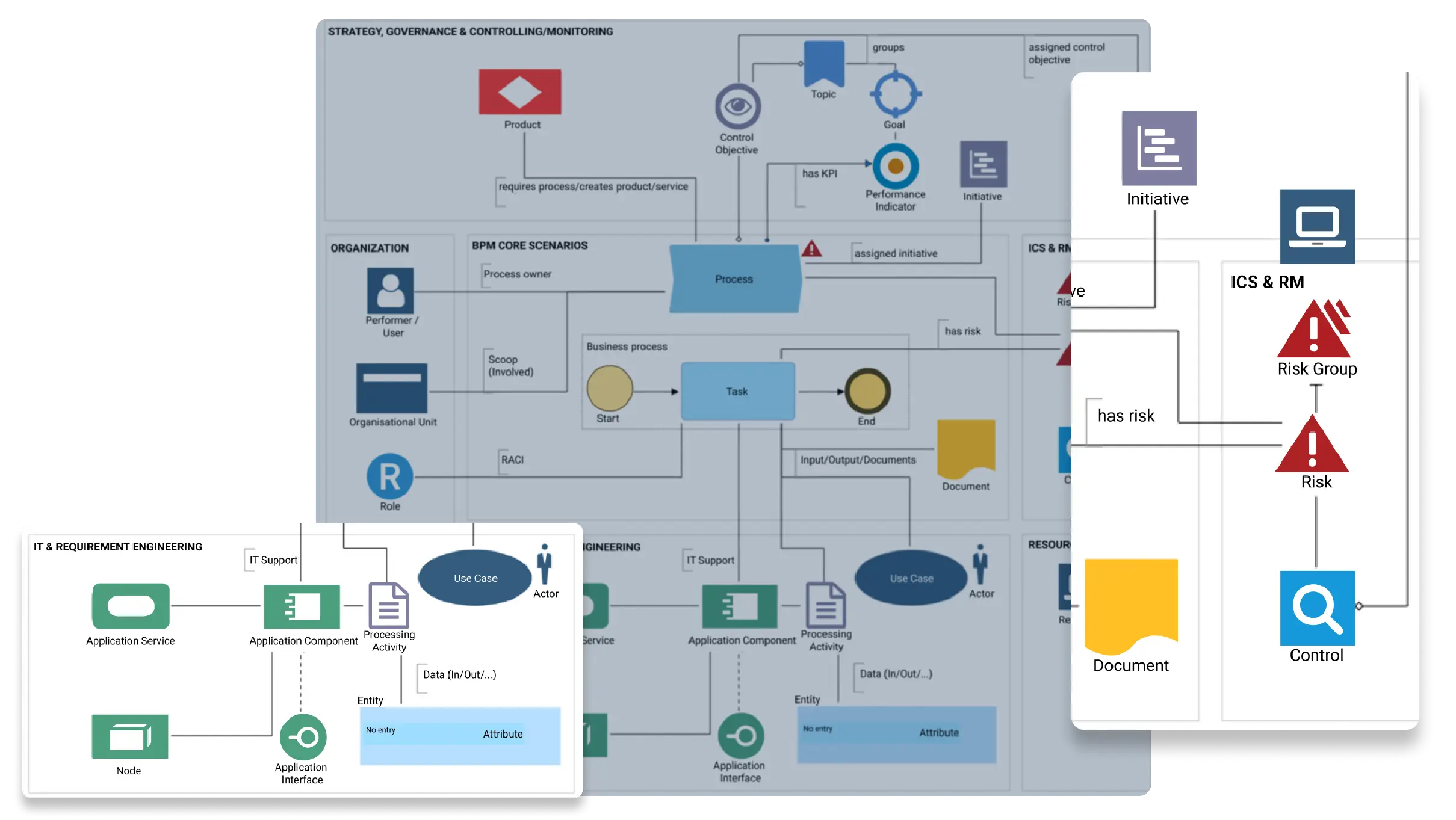Click the Application Interface circle icon
Viewport: 1456px width, 820px height.
(303, 736)
